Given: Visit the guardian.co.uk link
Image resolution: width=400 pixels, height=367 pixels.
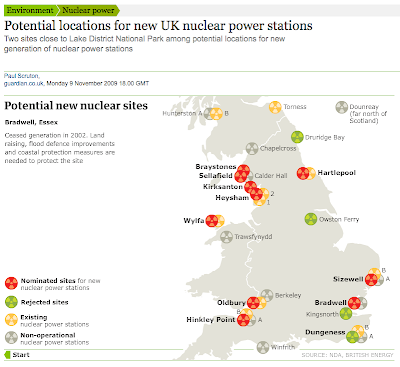Looking at the screenshot, I should (x=24, y=83).
